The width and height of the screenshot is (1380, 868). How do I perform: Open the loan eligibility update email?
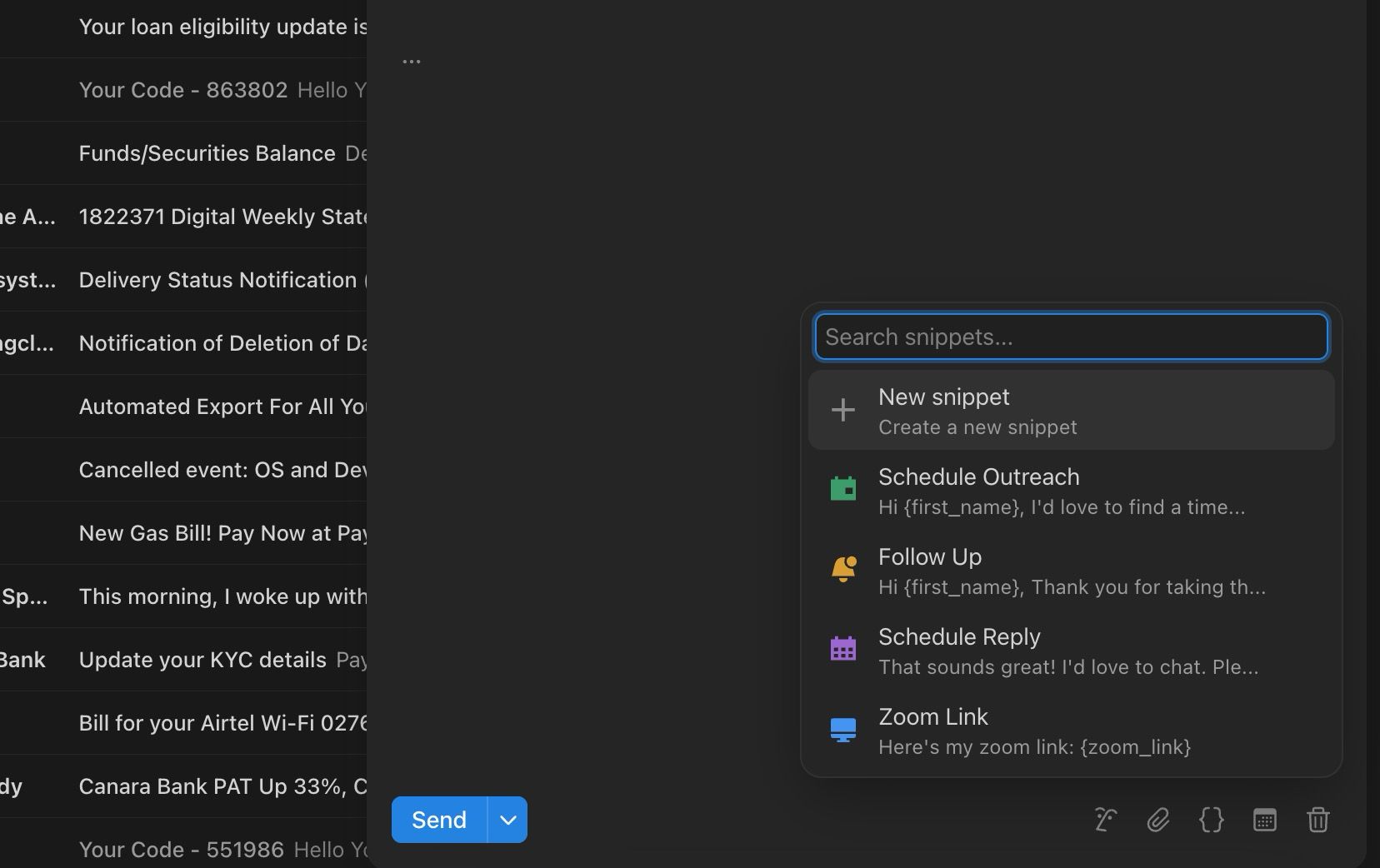pos(183,27)
